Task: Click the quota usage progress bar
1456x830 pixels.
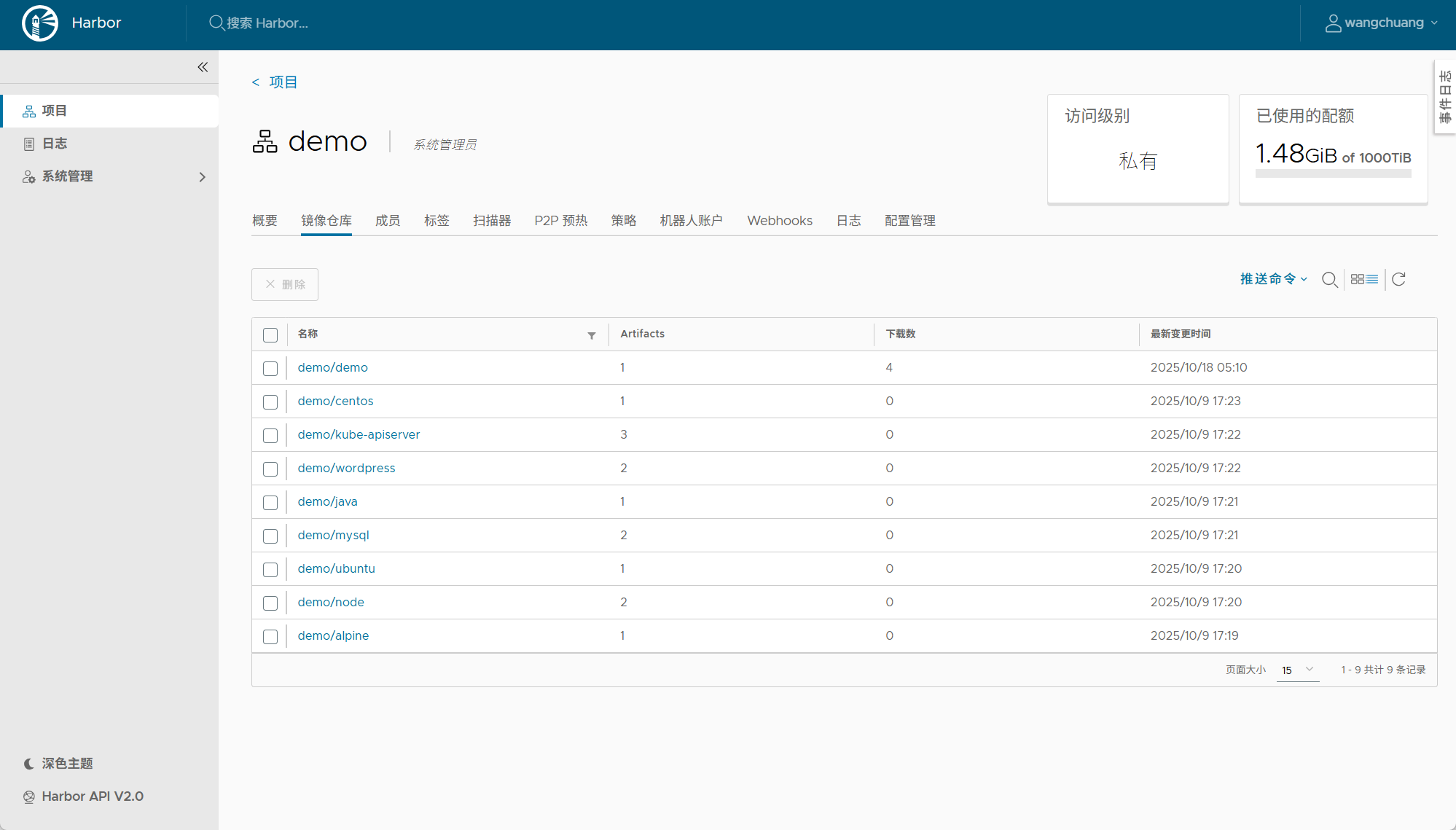Action: pos(1333,174)
